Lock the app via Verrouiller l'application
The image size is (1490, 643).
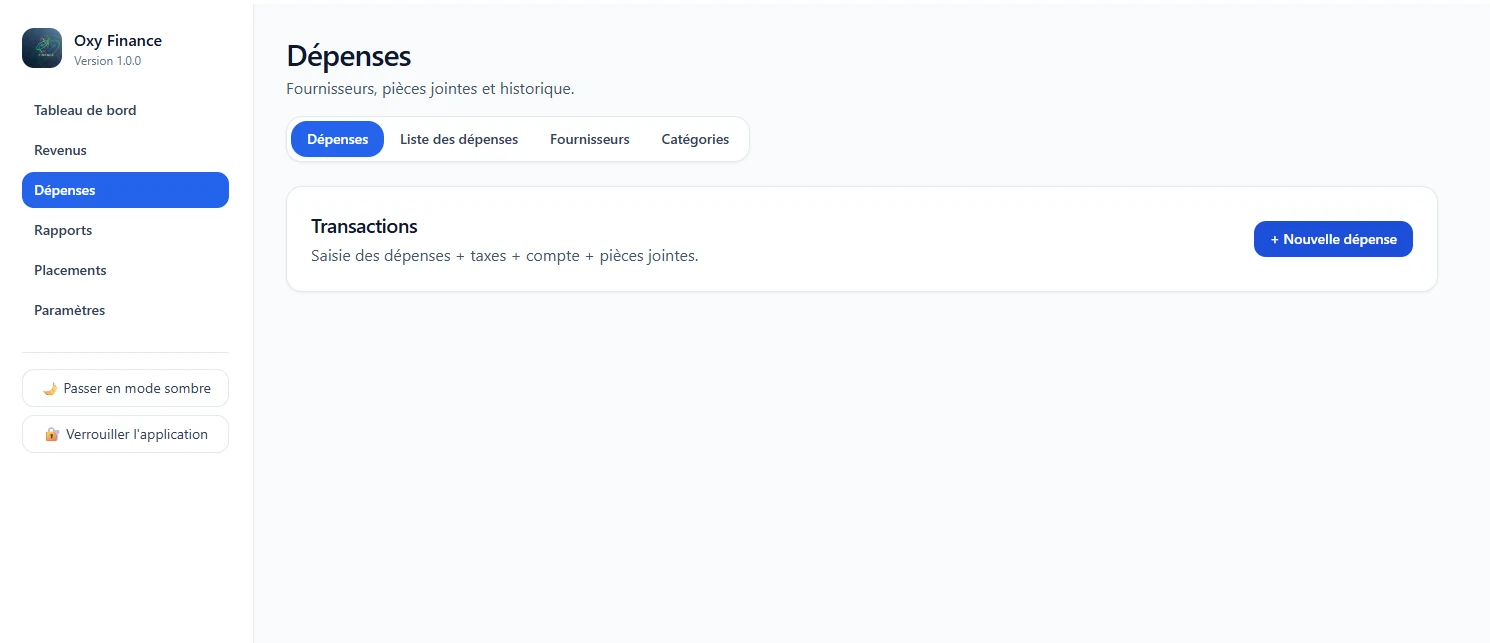click(x=125, y=434)
